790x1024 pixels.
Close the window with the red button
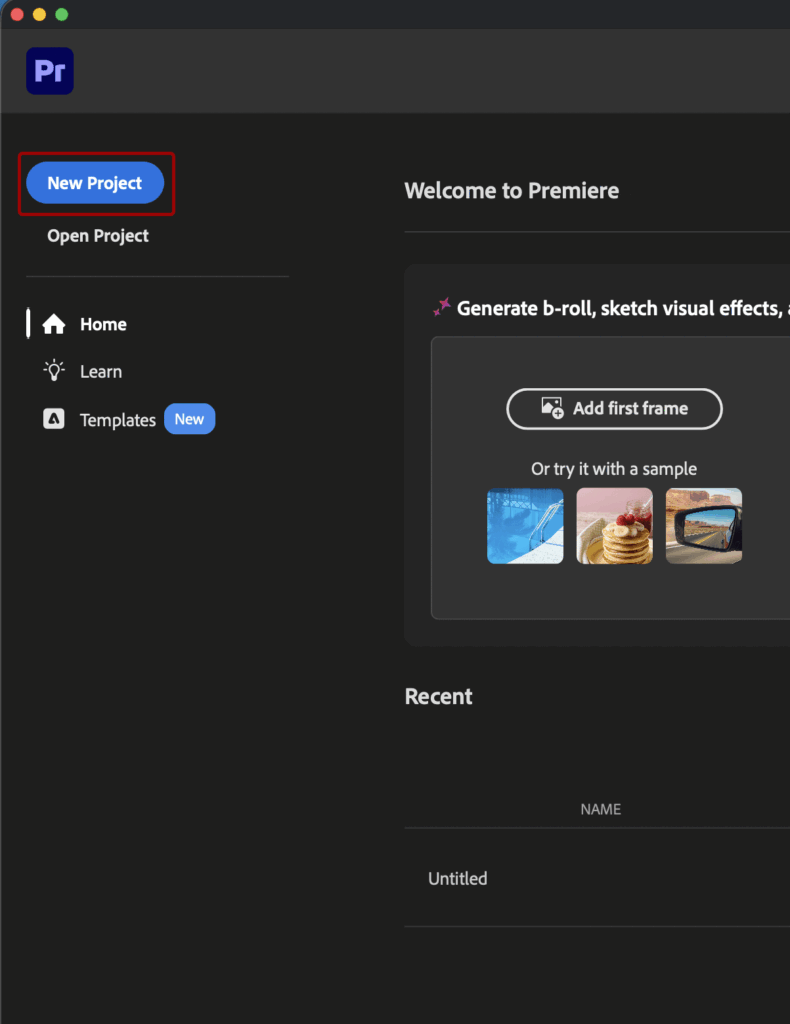pos(18,14)
